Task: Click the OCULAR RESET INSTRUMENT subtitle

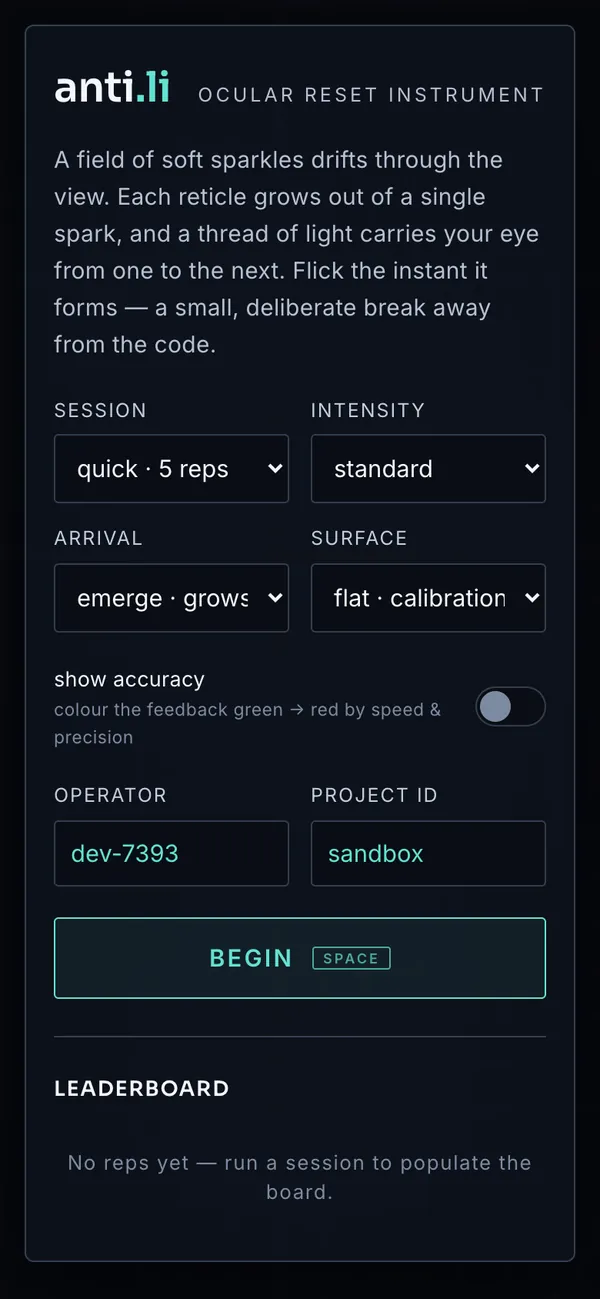Action: (371, 95)
